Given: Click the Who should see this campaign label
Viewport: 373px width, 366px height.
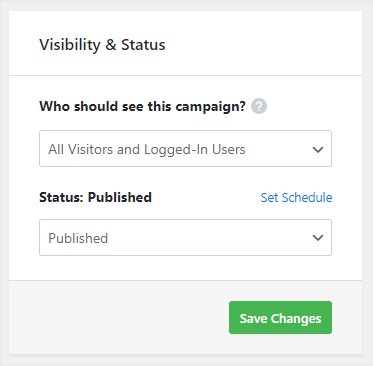Looking at the screenshot, I should coord(142,107).
